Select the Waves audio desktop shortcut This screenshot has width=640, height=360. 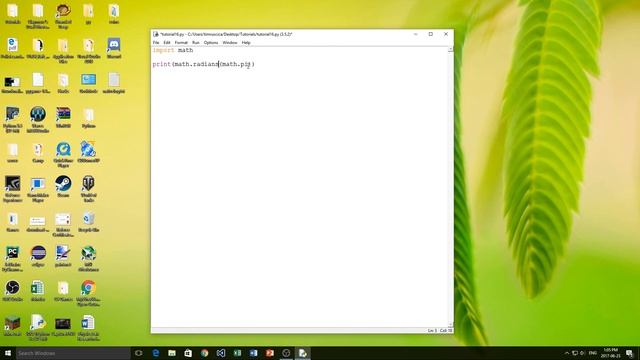click(x=38, y=119)
